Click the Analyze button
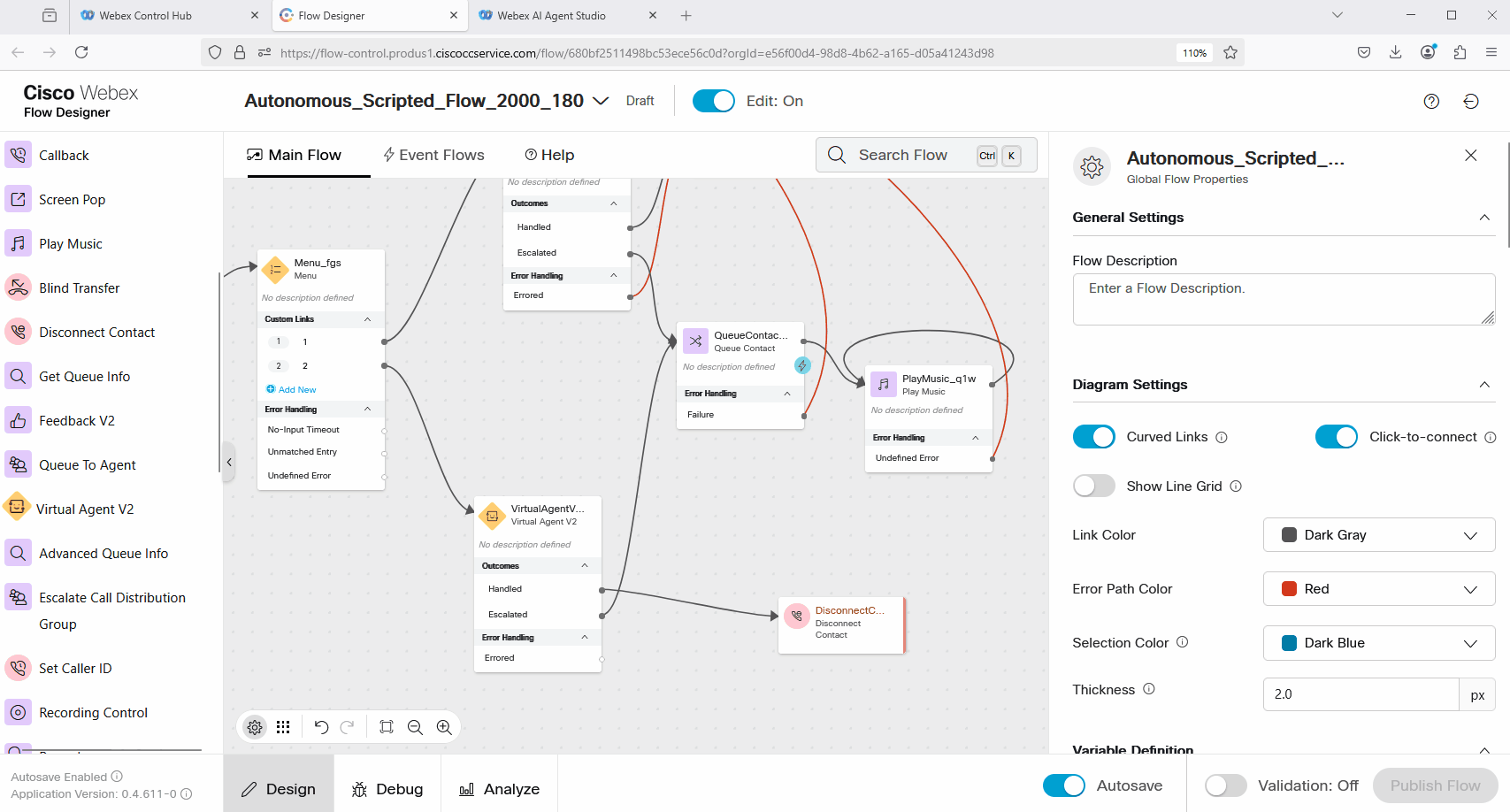This screenshot has height=812, width=1510. [x=500, y=789]
